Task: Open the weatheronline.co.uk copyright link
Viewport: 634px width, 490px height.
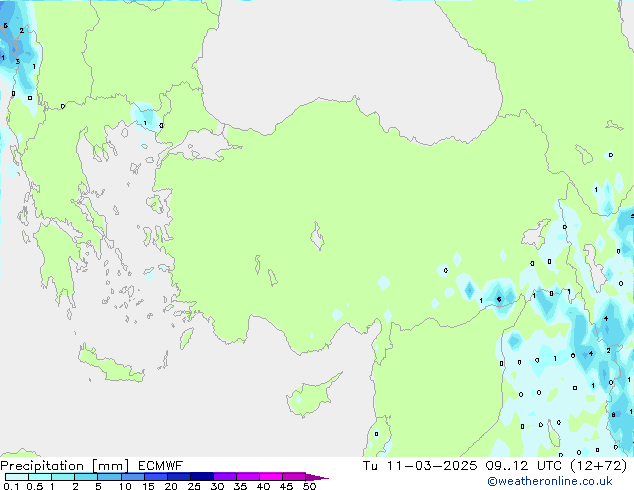Action: point(550,482)
